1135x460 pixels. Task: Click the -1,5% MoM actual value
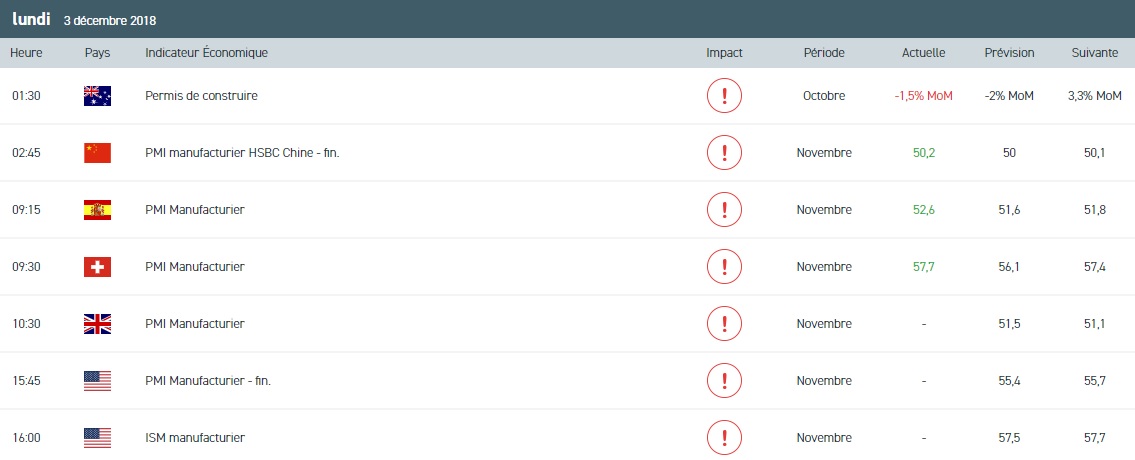[x=923, y=96]
